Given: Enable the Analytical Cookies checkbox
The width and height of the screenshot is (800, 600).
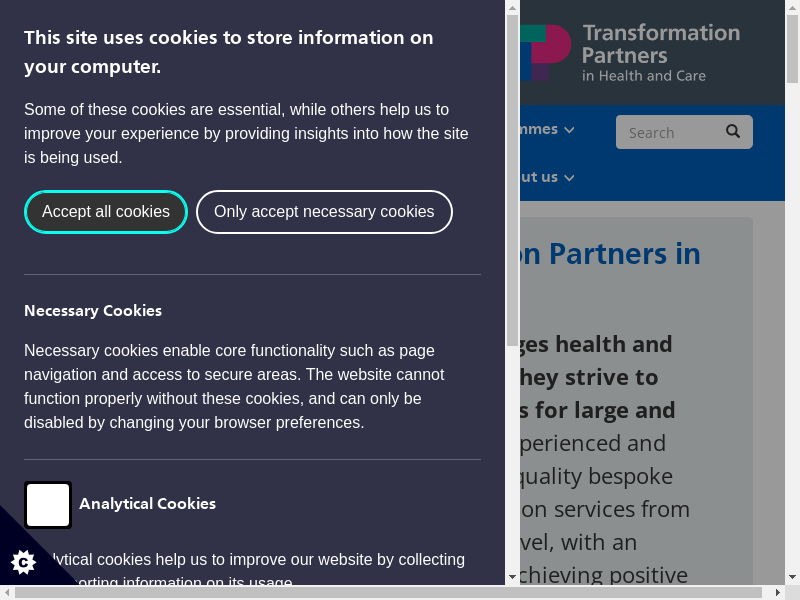Looking at the screenshot, I should (48, 505).
